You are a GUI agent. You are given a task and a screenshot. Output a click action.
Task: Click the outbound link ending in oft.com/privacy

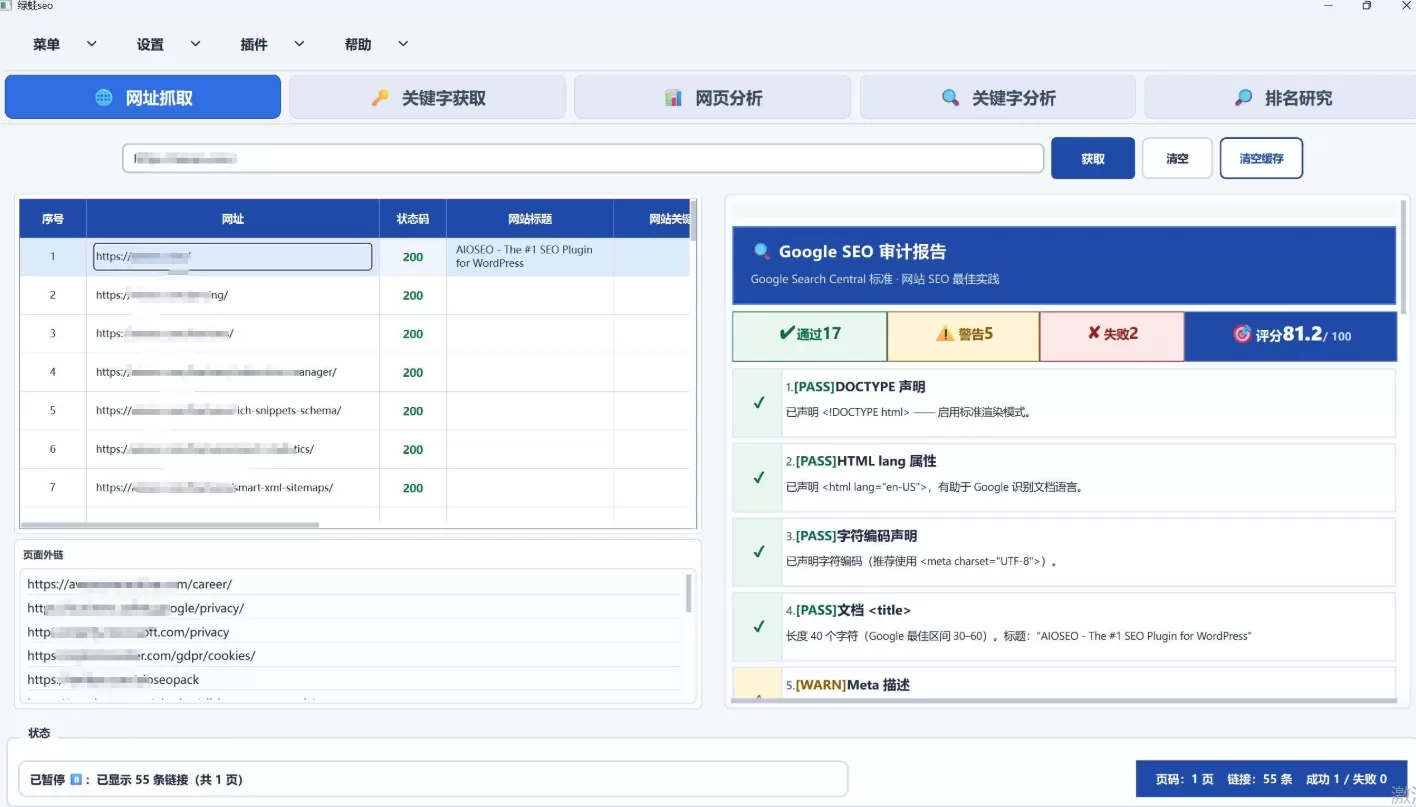pos(128,632)
